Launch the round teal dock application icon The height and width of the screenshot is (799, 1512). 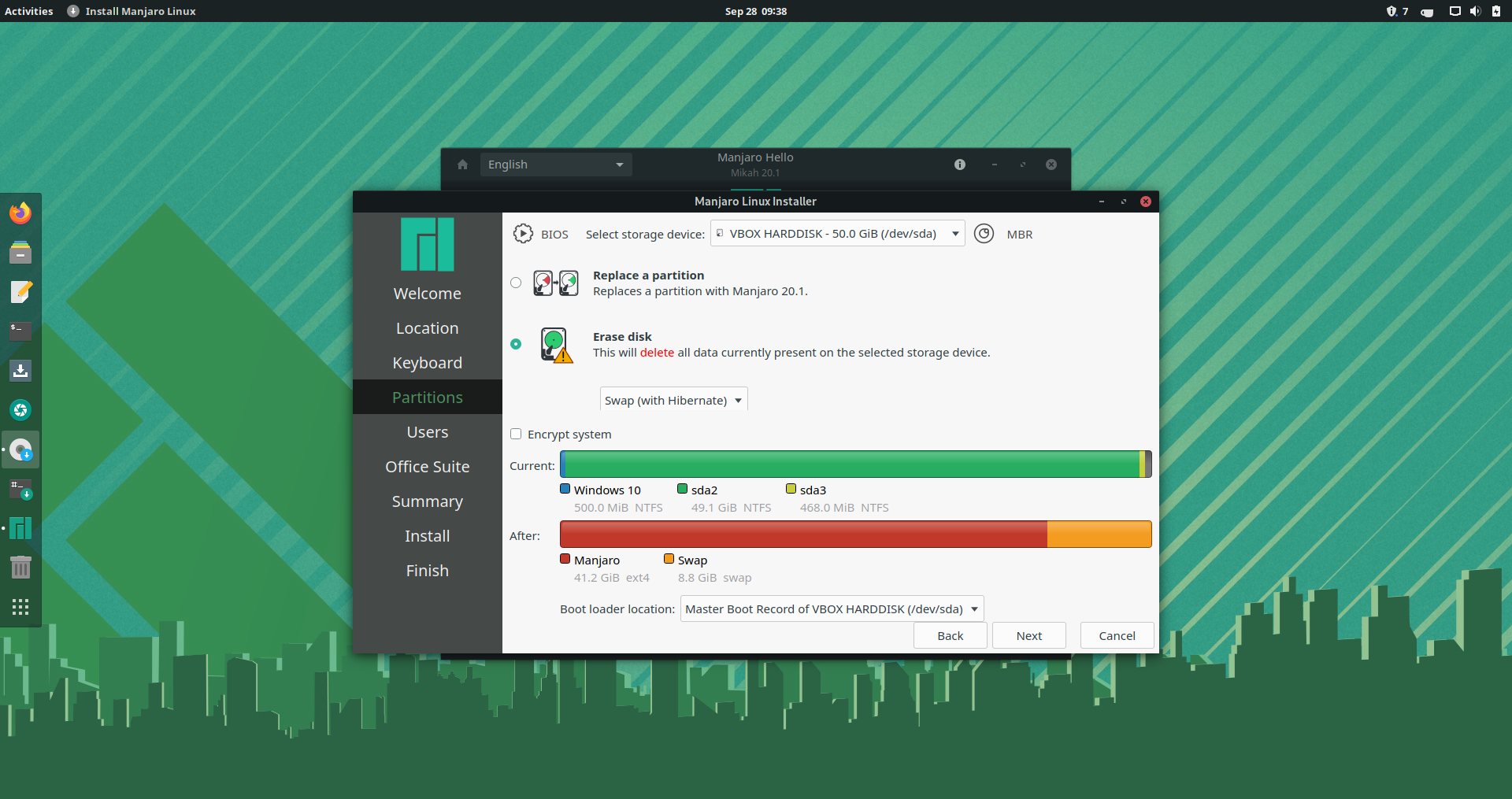tap(20, 410)
